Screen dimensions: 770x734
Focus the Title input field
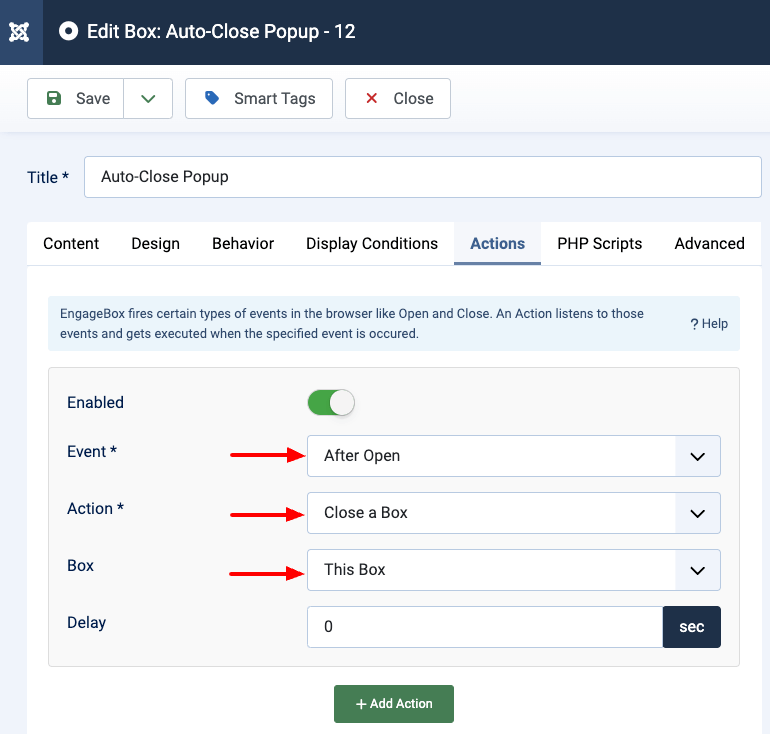coord(423,177)
